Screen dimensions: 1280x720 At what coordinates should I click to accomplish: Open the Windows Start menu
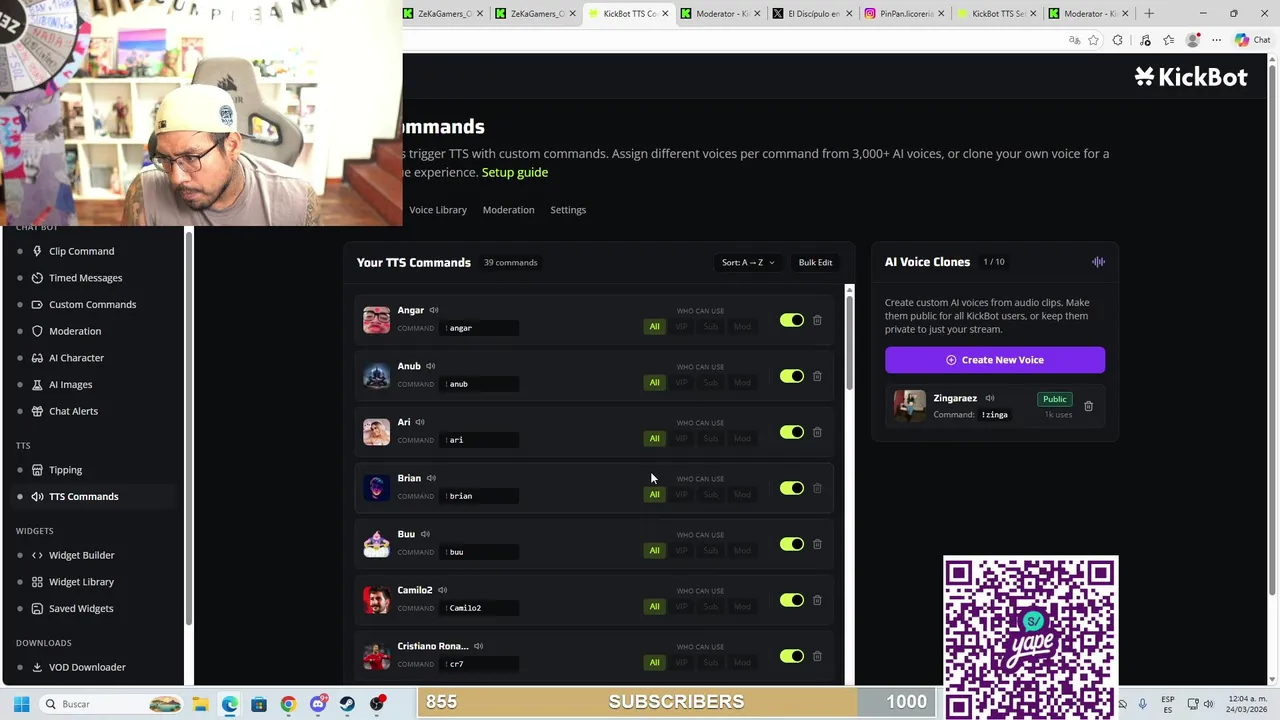click(x=21, y=704)
